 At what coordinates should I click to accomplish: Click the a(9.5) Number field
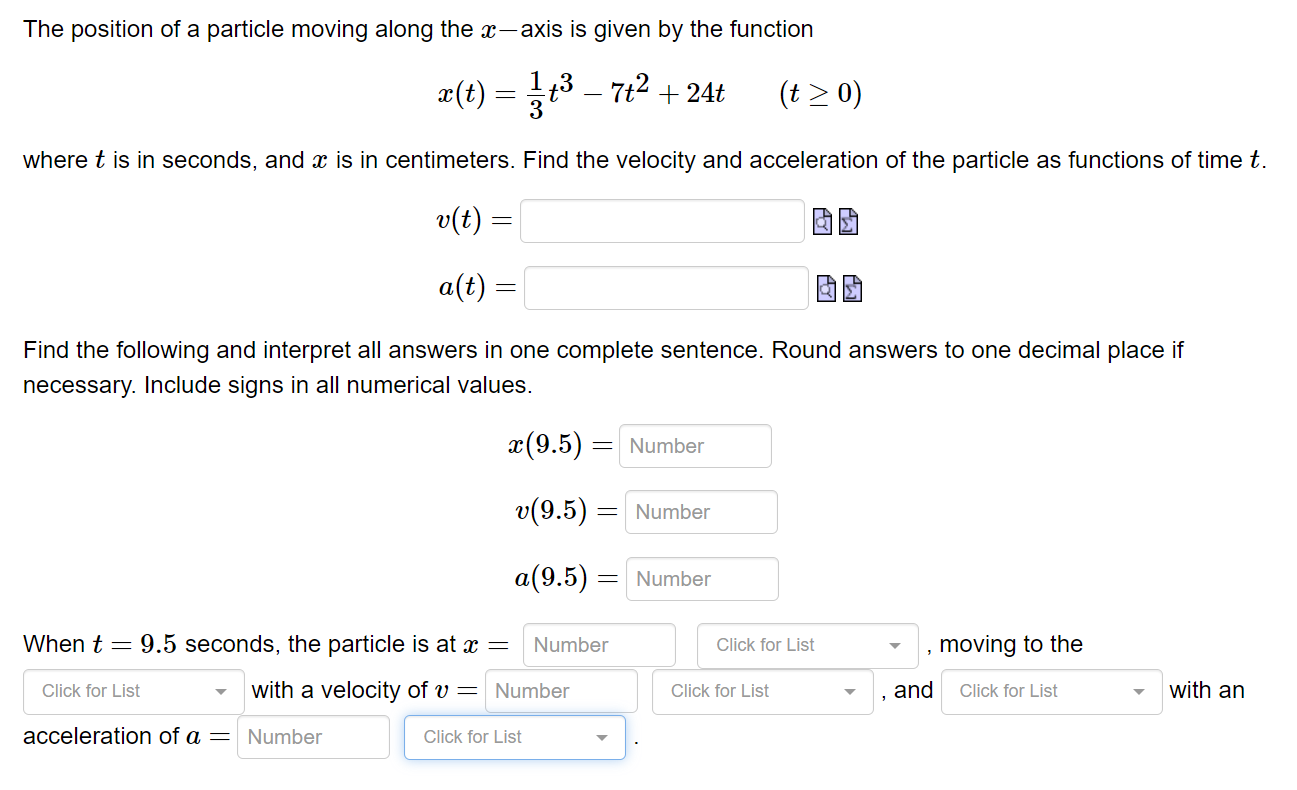click(702, 579)
